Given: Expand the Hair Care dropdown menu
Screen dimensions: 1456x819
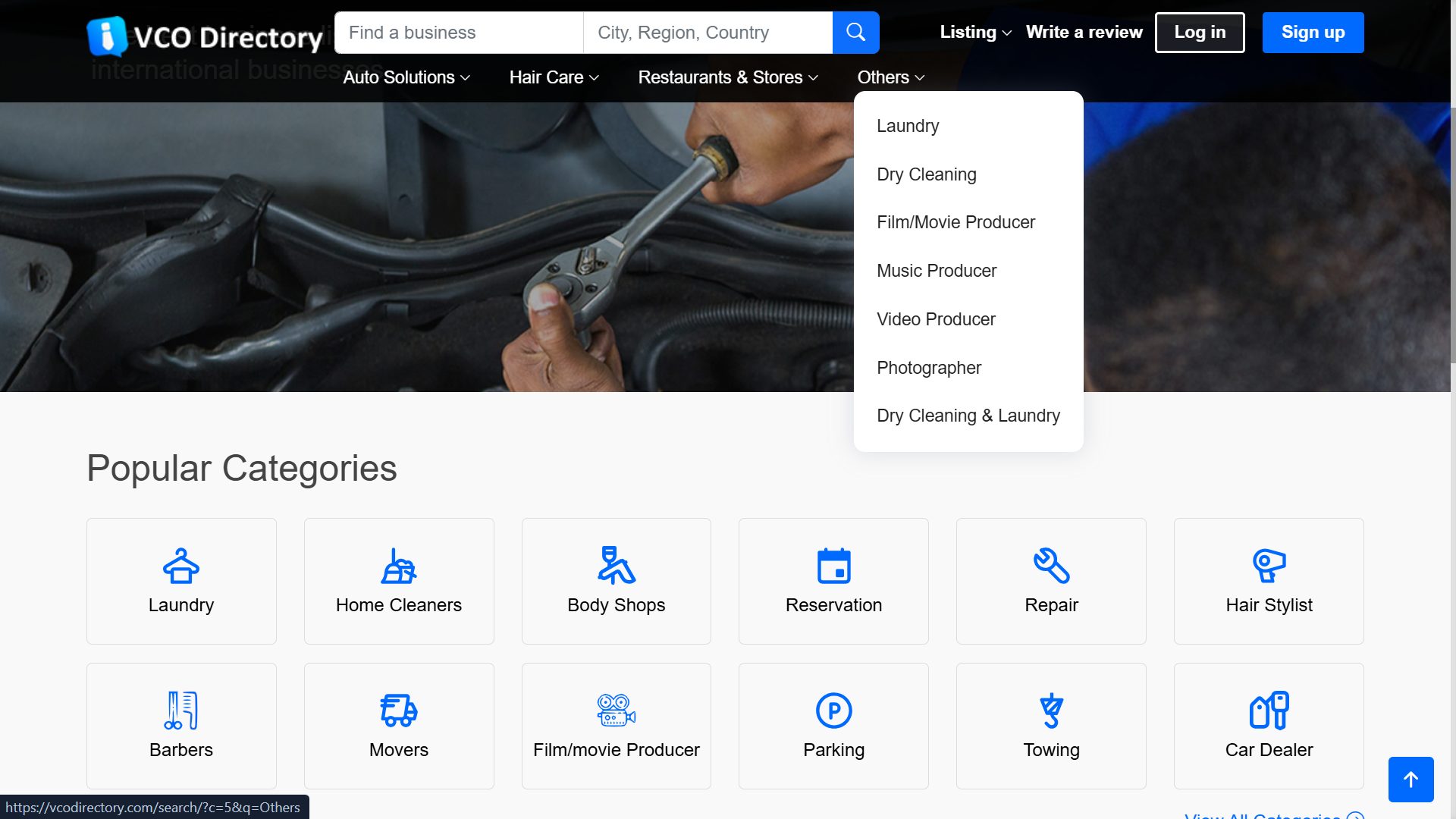Looking at the screenshot, I should click(554, 77).
